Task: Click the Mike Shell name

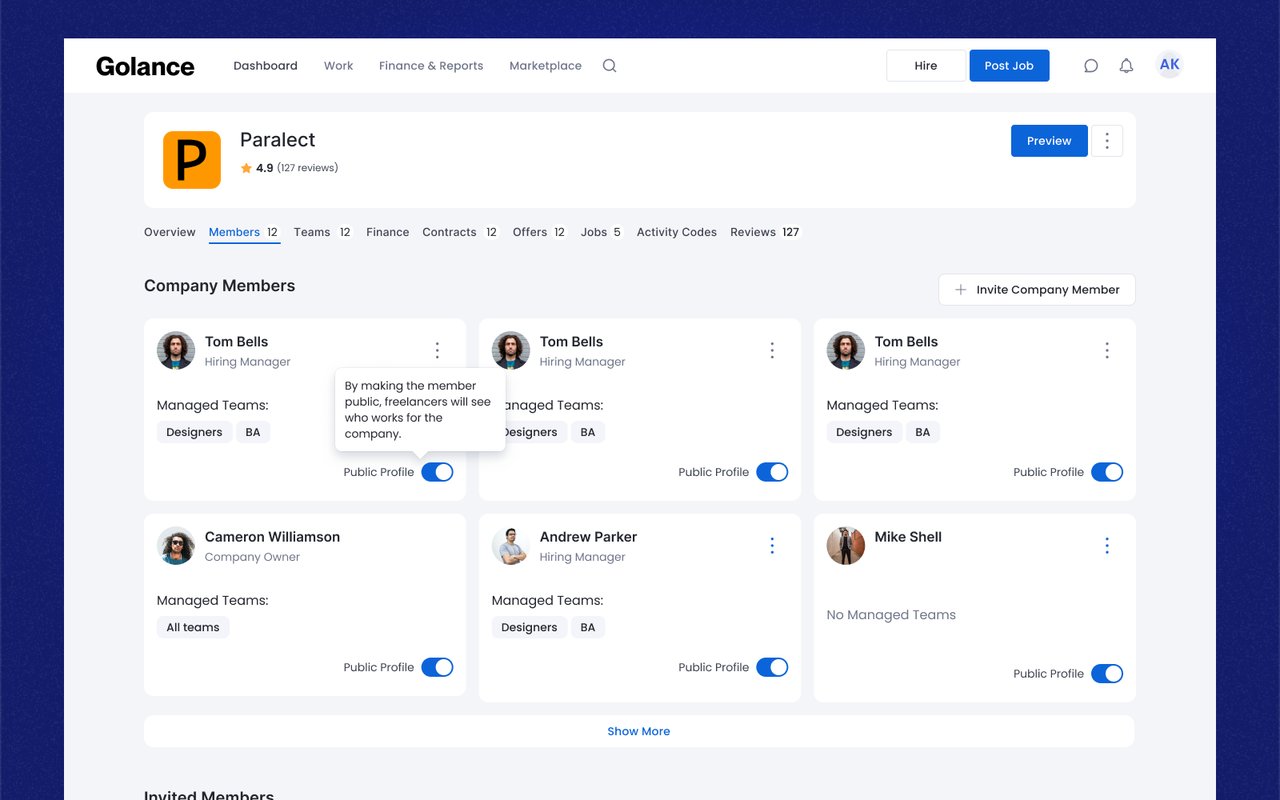Action: (x=908, y=537)
